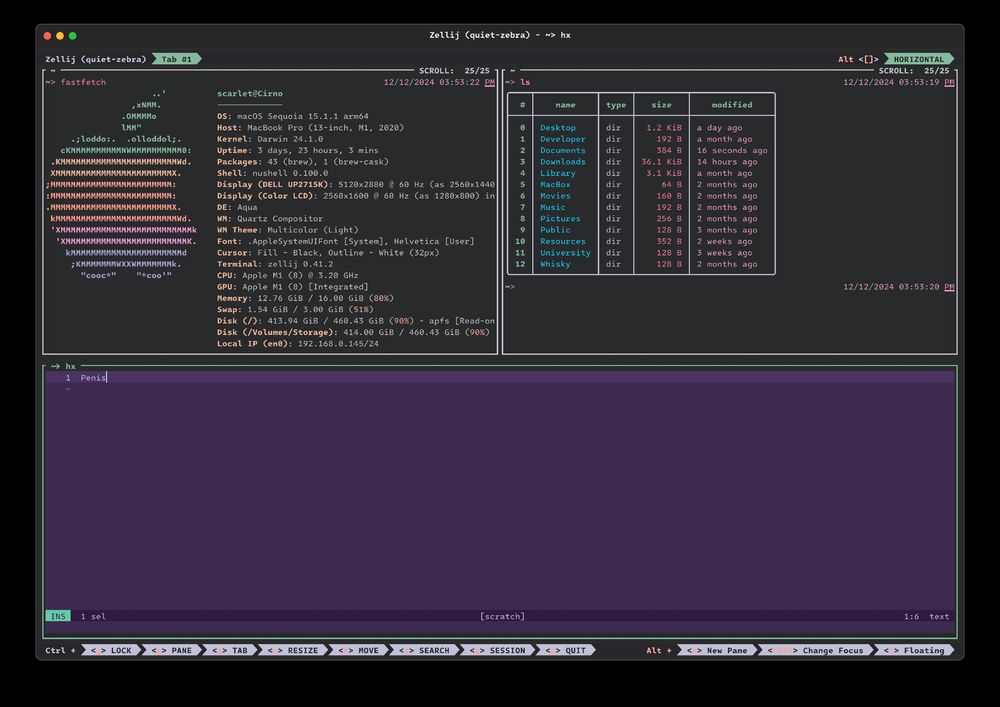Click the SESSION mode in the status bar
The image size is (1000, 707).
[497, 650]
